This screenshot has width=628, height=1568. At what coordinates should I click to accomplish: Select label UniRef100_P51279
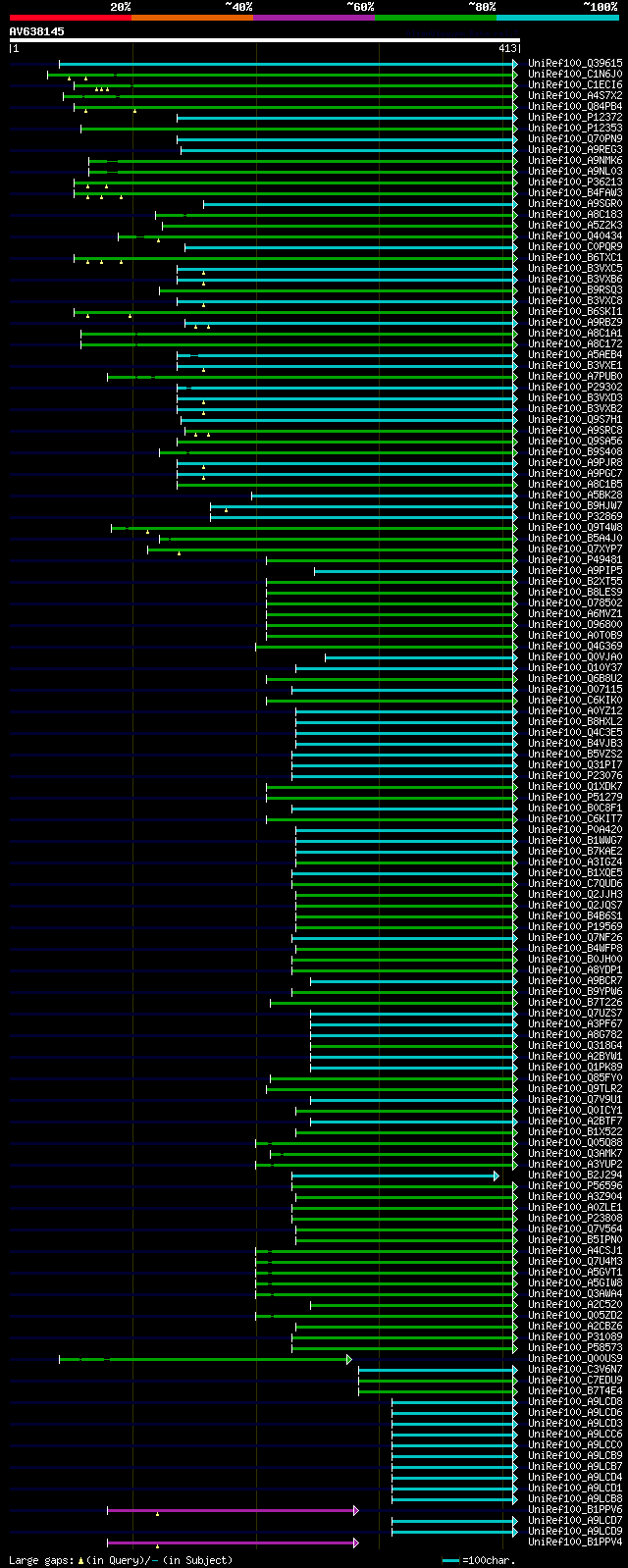[575, 797]
